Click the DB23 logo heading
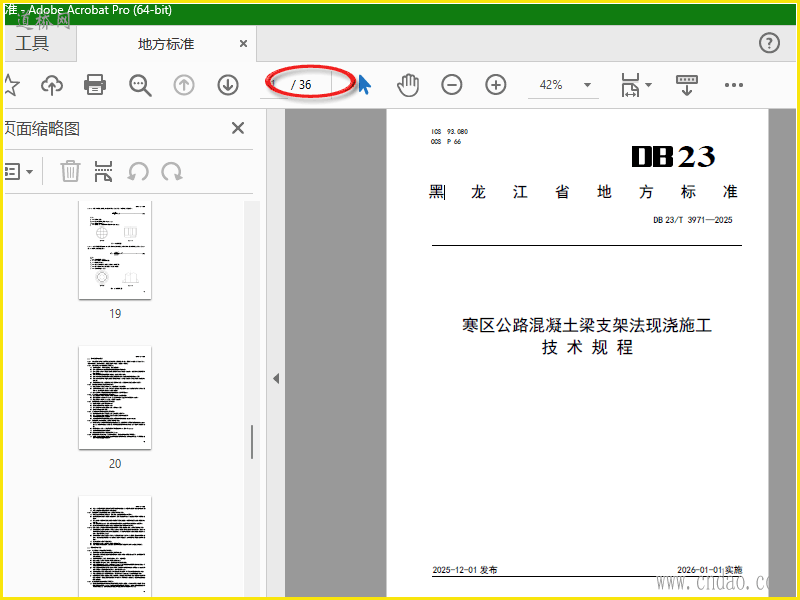Image resolution: width=800 pixels, height=600 pixels. [x=673, y=156]
